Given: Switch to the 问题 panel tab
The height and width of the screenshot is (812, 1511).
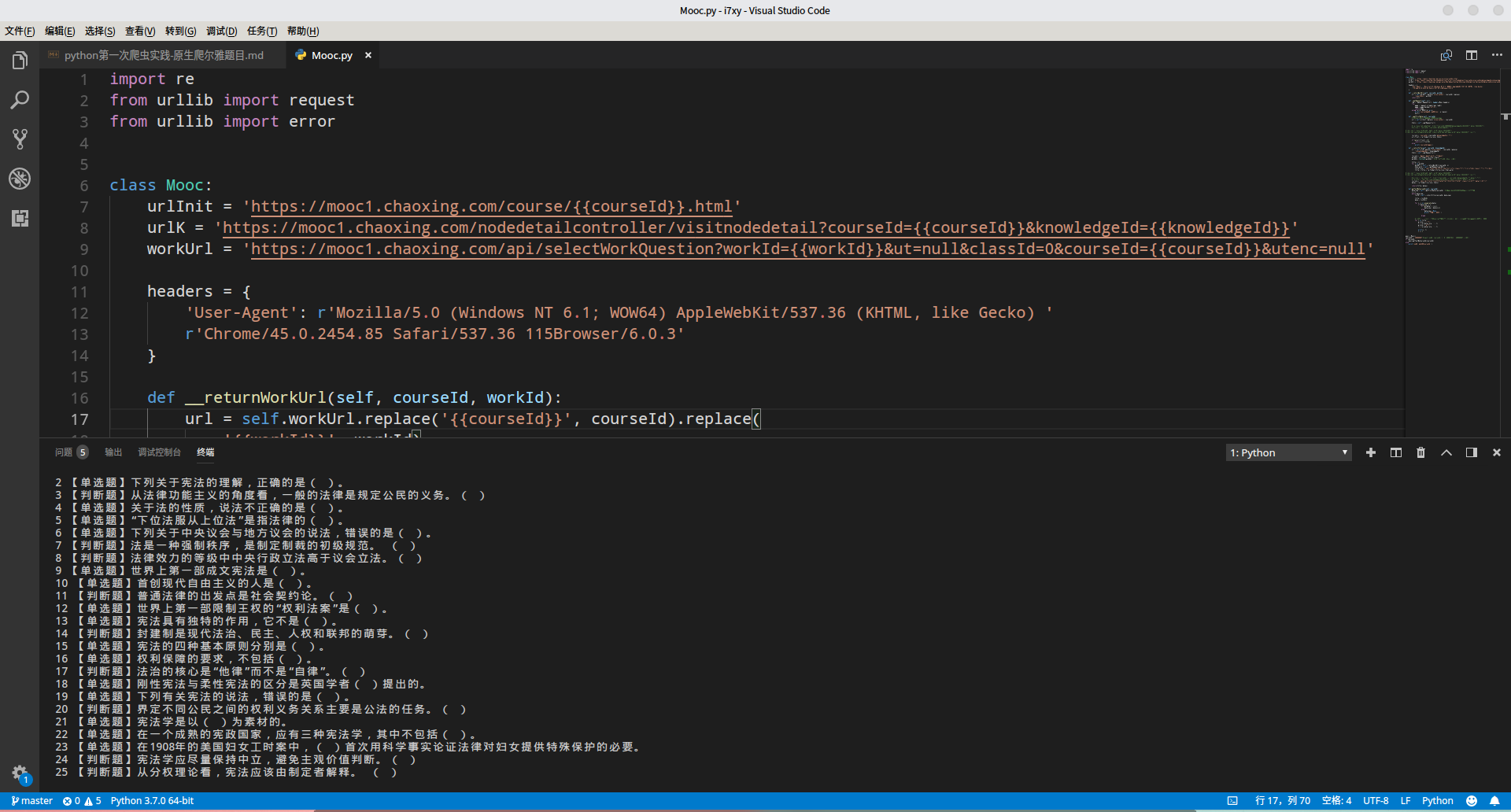Looking at the screenshot, I should pos(64,452).
